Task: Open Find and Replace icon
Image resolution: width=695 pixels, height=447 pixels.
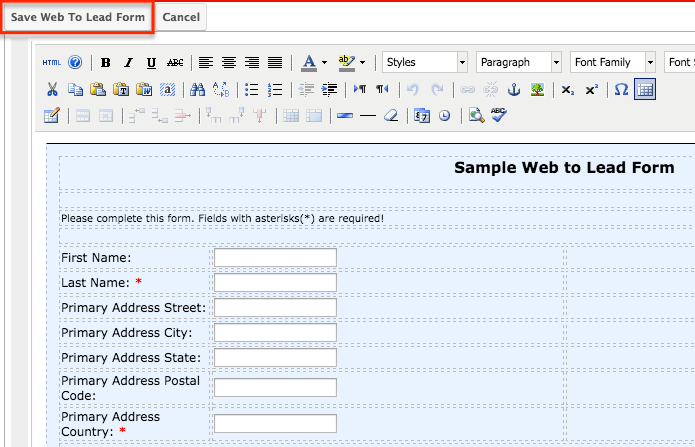Action: click(221, 90)
